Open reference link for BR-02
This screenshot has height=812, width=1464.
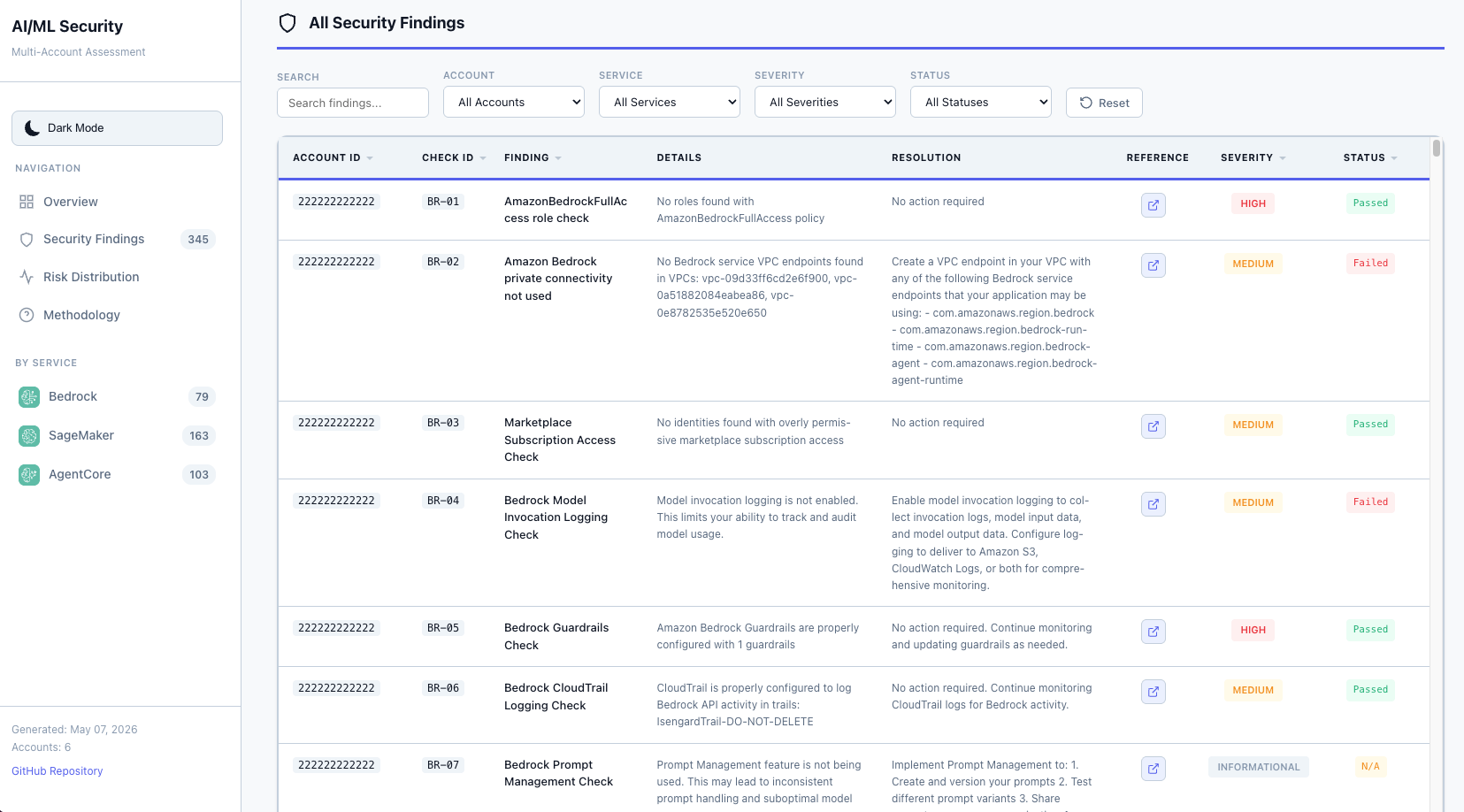tap(1153, 265)
